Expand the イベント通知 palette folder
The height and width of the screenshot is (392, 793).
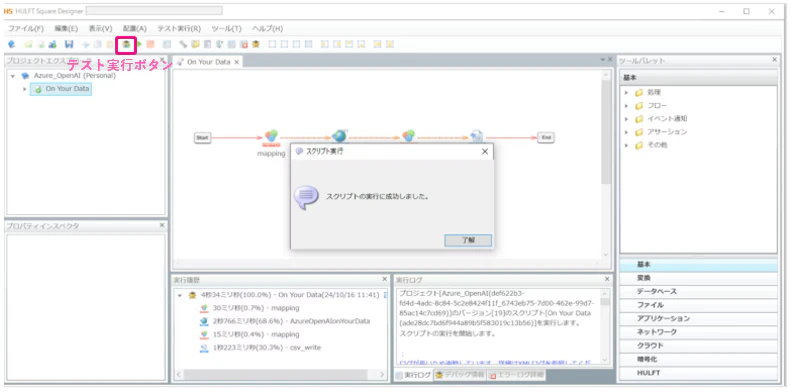(x=627, y=119)
